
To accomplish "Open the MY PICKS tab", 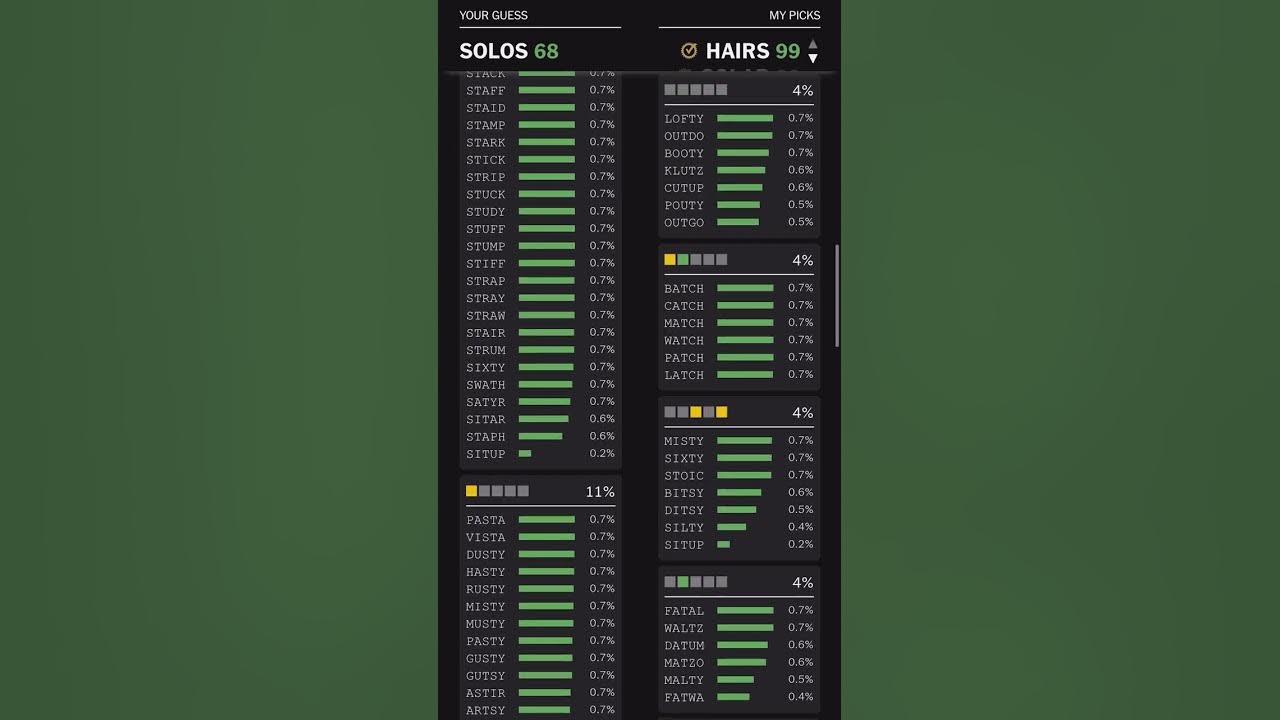I will pos(794,15).
